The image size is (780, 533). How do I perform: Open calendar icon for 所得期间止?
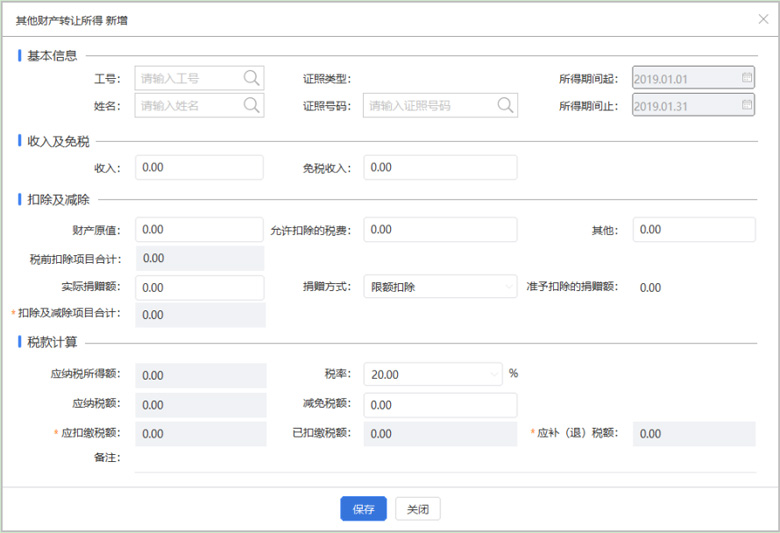(747, 104)
